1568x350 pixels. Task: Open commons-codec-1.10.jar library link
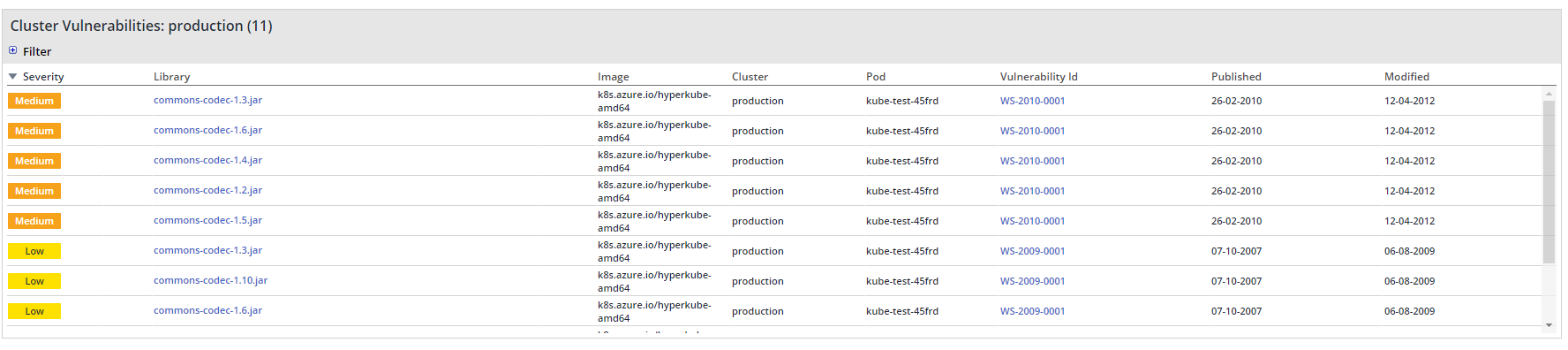point(210,280)
